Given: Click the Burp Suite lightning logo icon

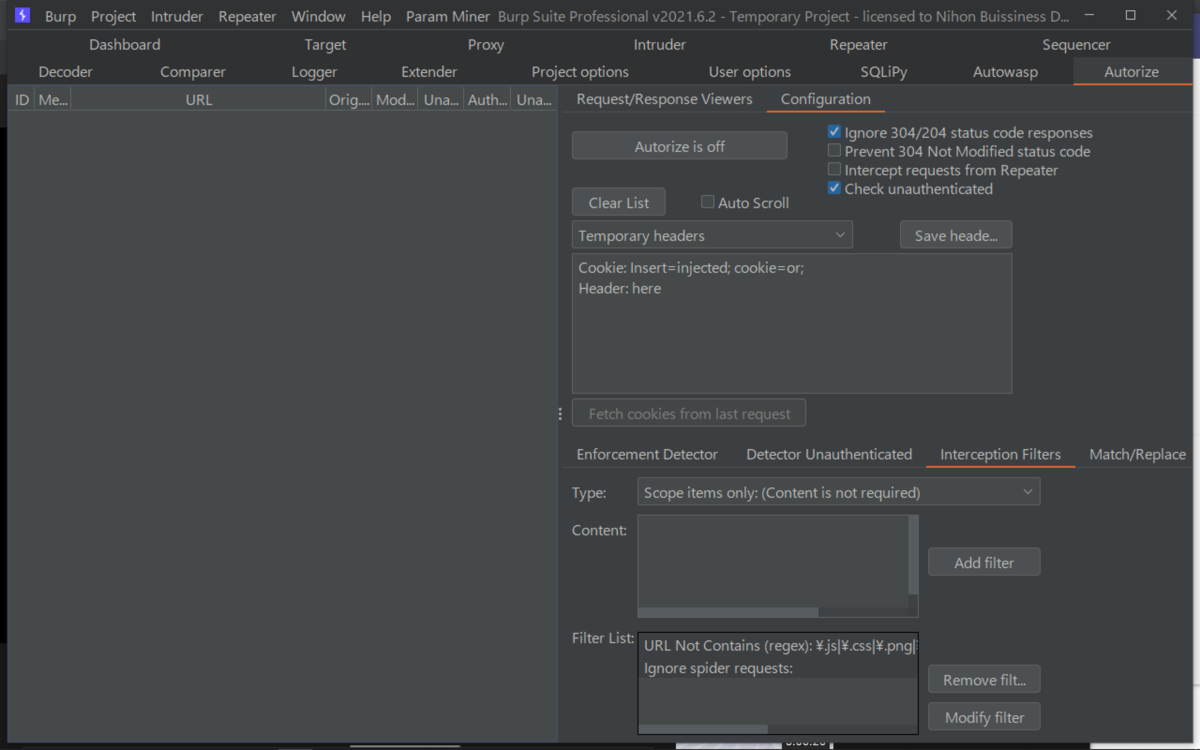Looking at the screenshot, I should pos(22,16).
